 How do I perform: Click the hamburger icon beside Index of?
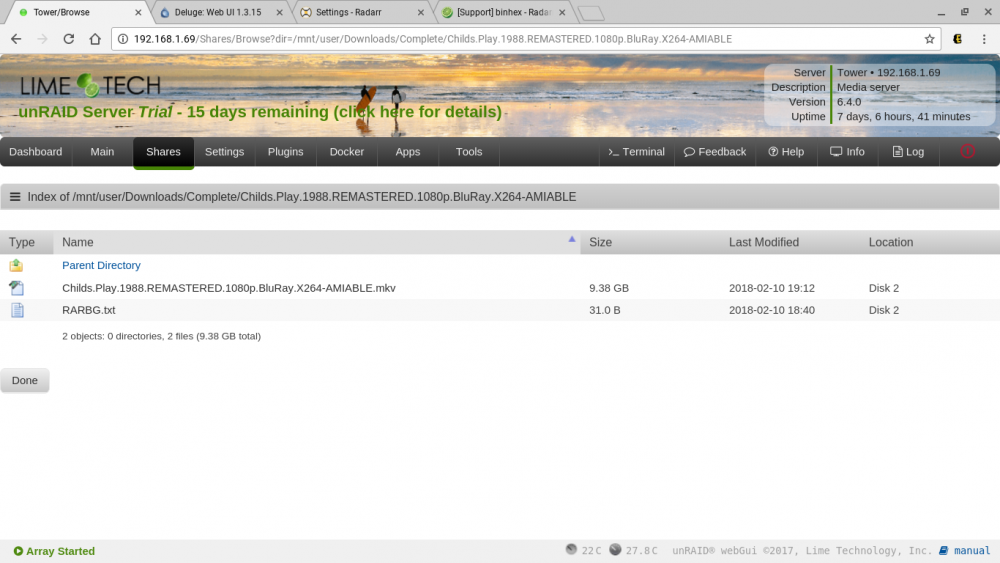coord(15,197)
